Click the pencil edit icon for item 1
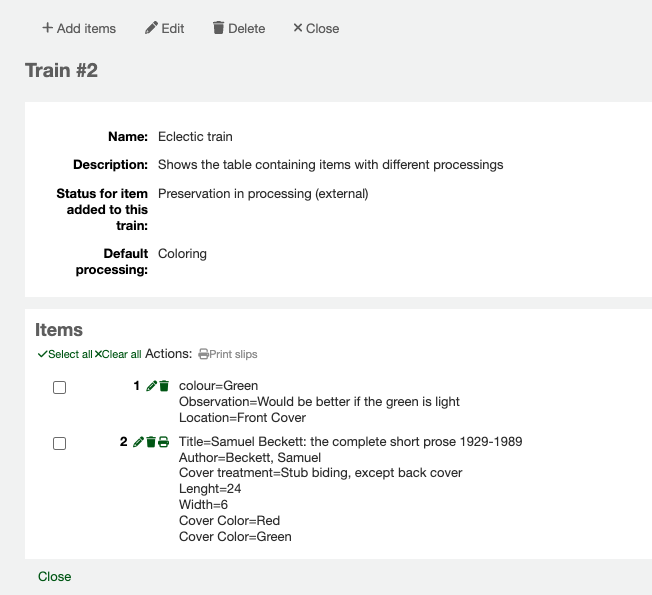Viewport: 652px width, 595px height. click(x=151, y=386)
